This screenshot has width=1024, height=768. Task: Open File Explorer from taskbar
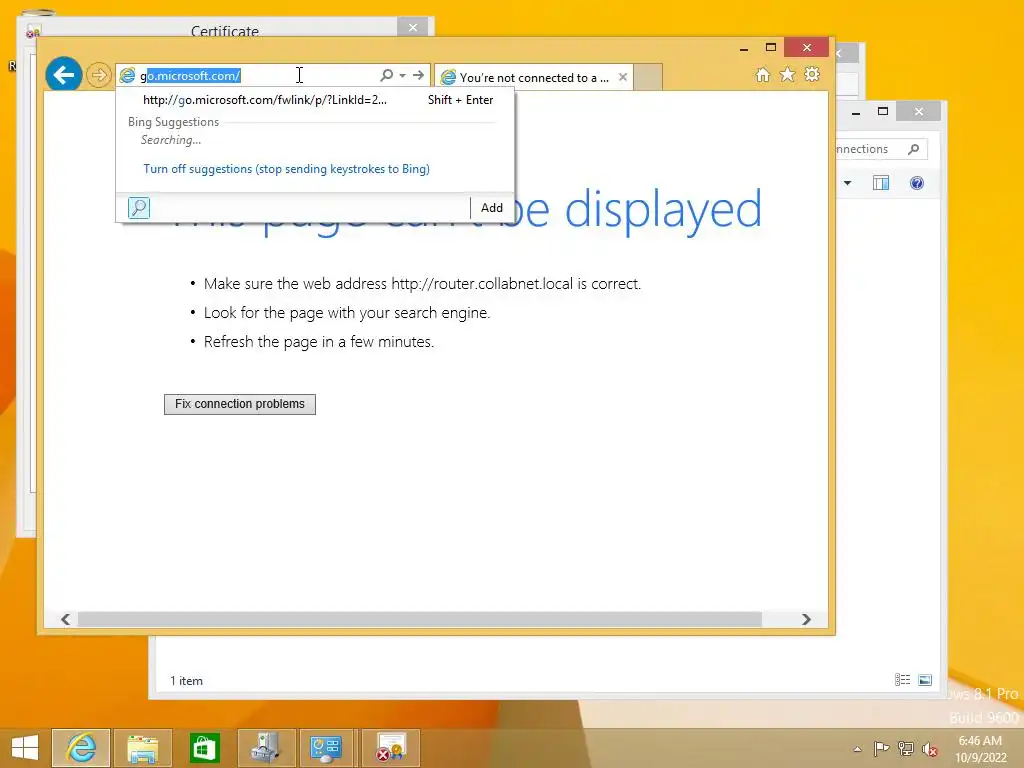click(142, 748)
